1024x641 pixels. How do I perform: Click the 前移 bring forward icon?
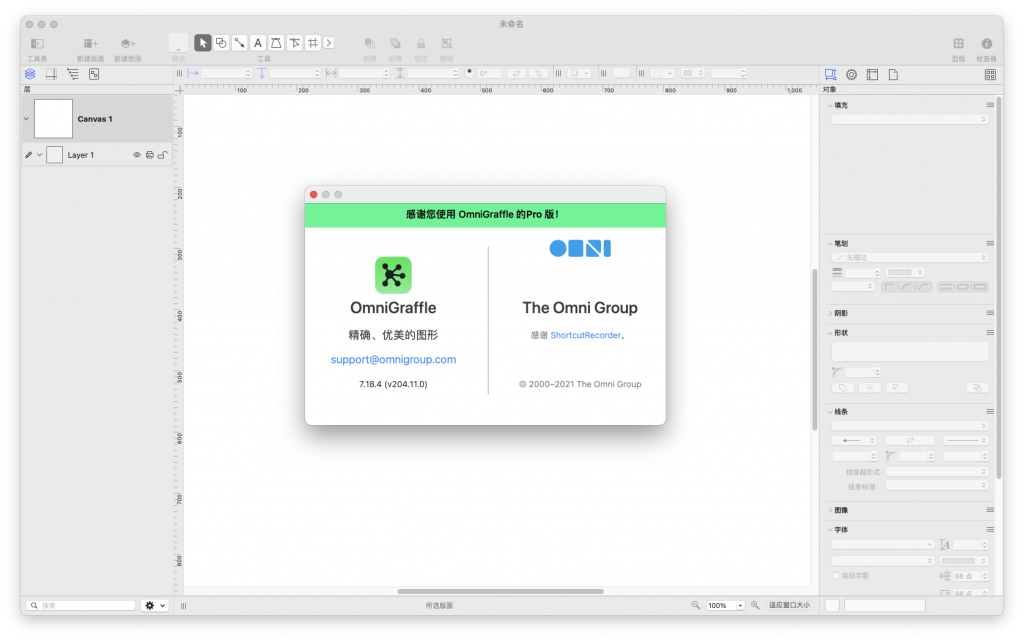click(370, 44)
